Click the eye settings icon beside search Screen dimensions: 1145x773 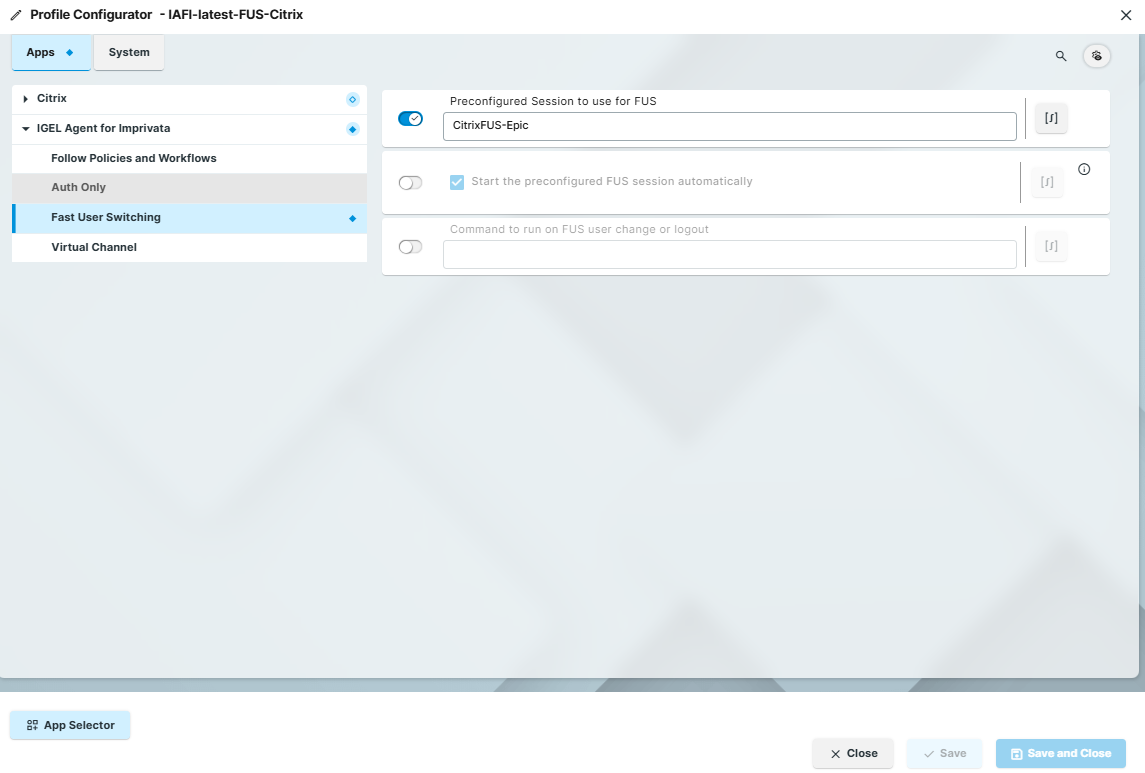tap(1097, 56)
